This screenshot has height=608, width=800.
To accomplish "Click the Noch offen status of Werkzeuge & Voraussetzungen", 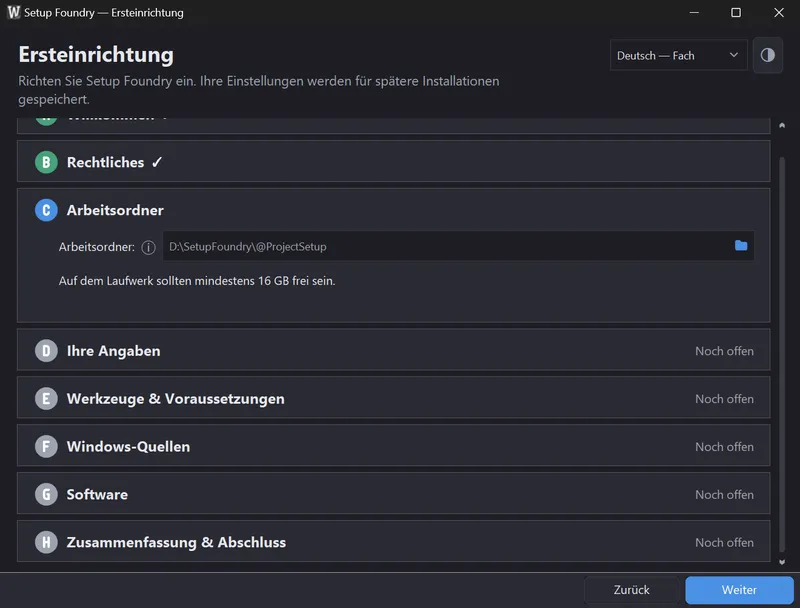I will pyautogui.click(x=724, y=399).
